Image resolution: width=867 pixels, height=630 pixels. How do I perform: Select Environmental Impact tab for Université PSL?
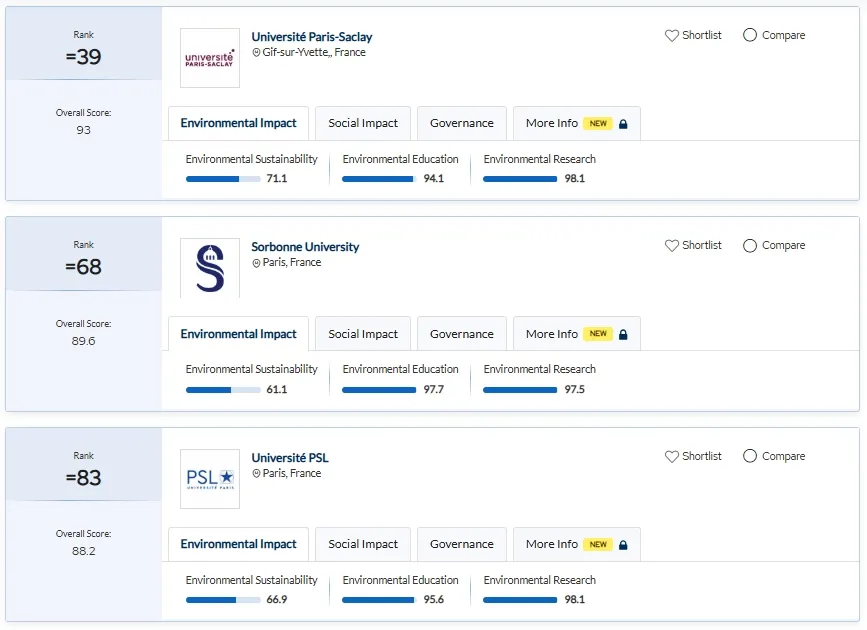[x=238, y=544]
